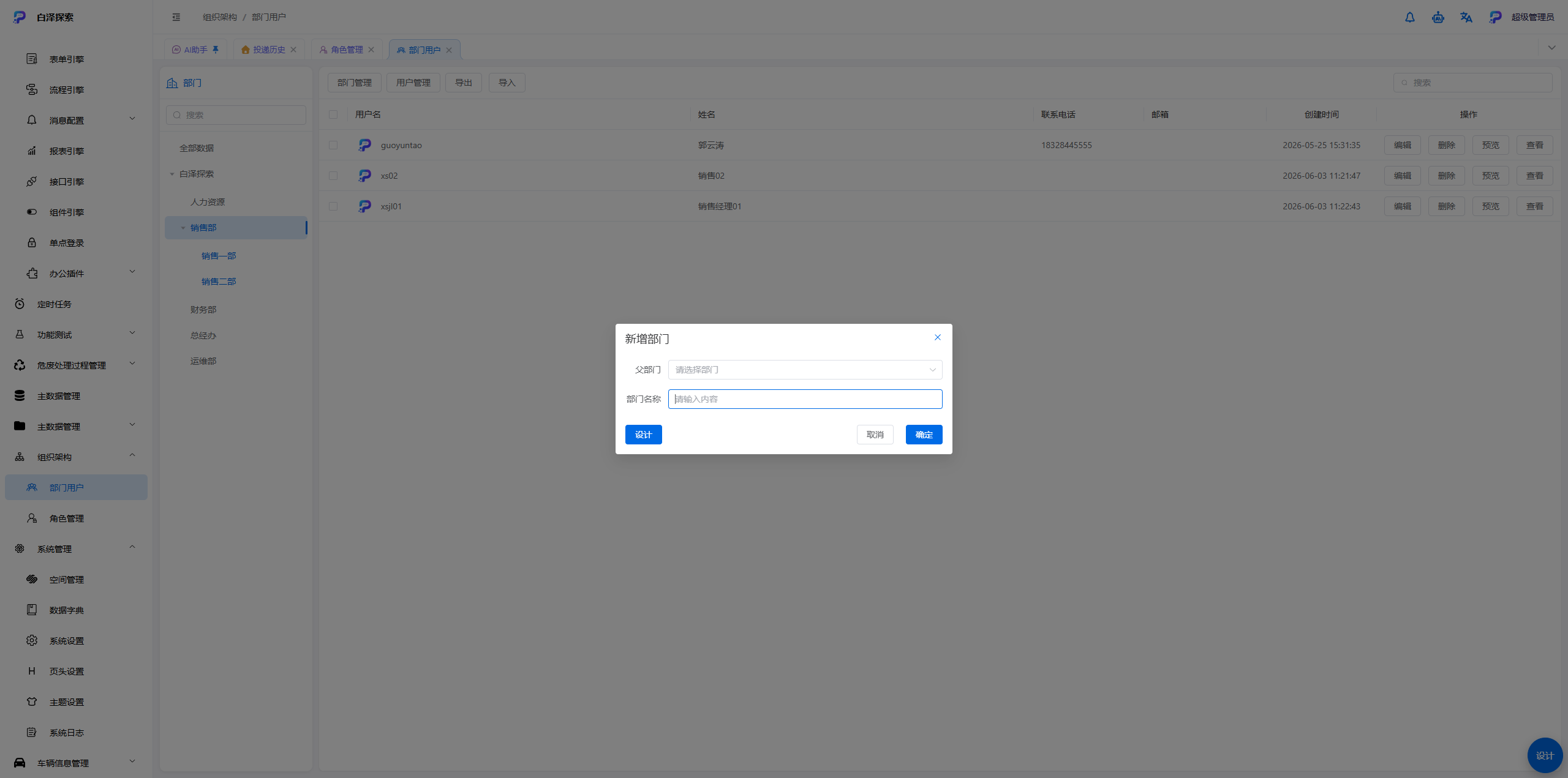The height and width of the screenshot is (778, 1568).
Task: Click the 报表引擎 chart icon
Action: (32, 151)
